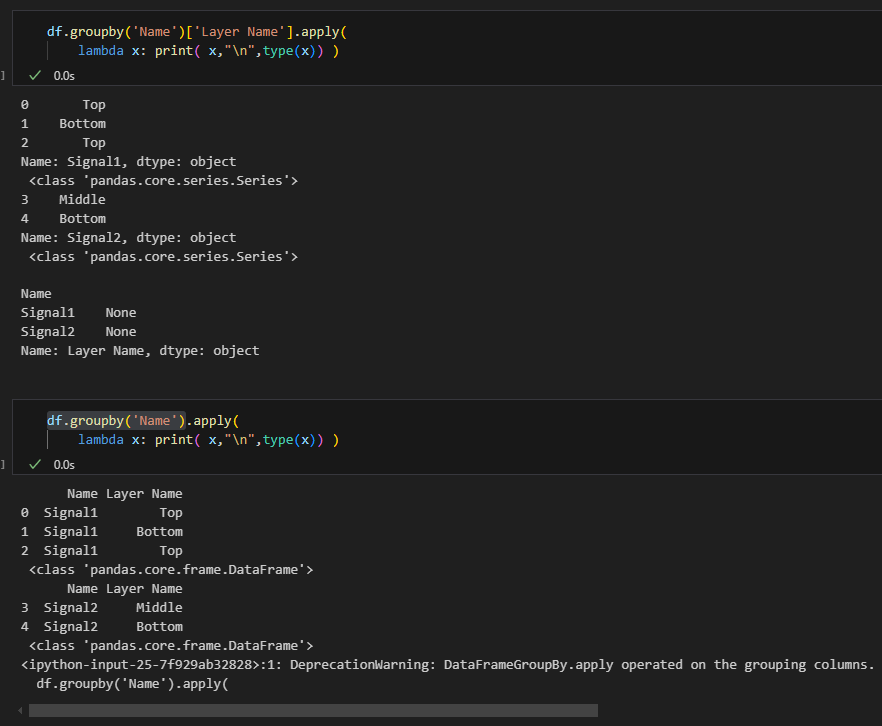Viewport: 882px width, 726px height.
Task: Click first cell code line with 'Layer Name'
Action: coord(197,32)
